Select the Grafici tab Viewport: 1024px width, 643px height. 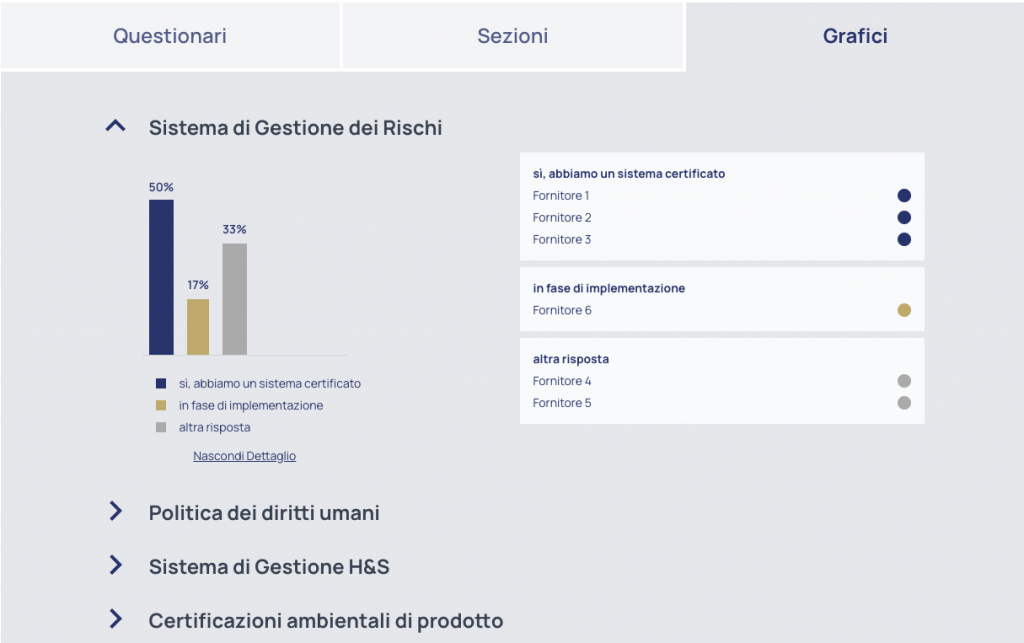tap(854, 35)
